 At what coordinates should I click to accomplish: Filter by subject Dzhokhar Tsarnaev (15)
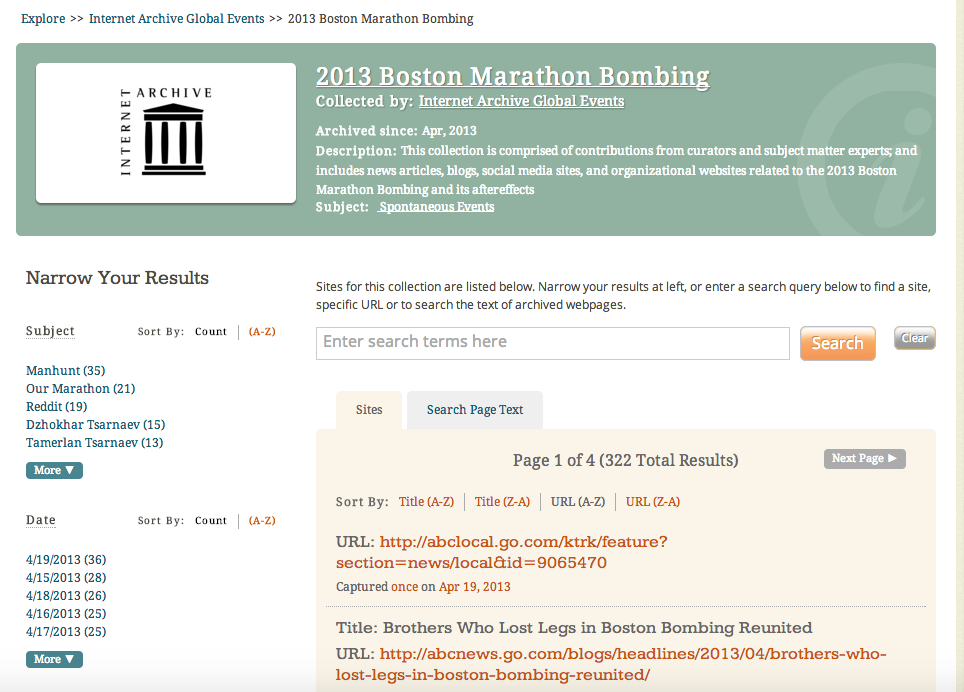(x=95, y=425)
